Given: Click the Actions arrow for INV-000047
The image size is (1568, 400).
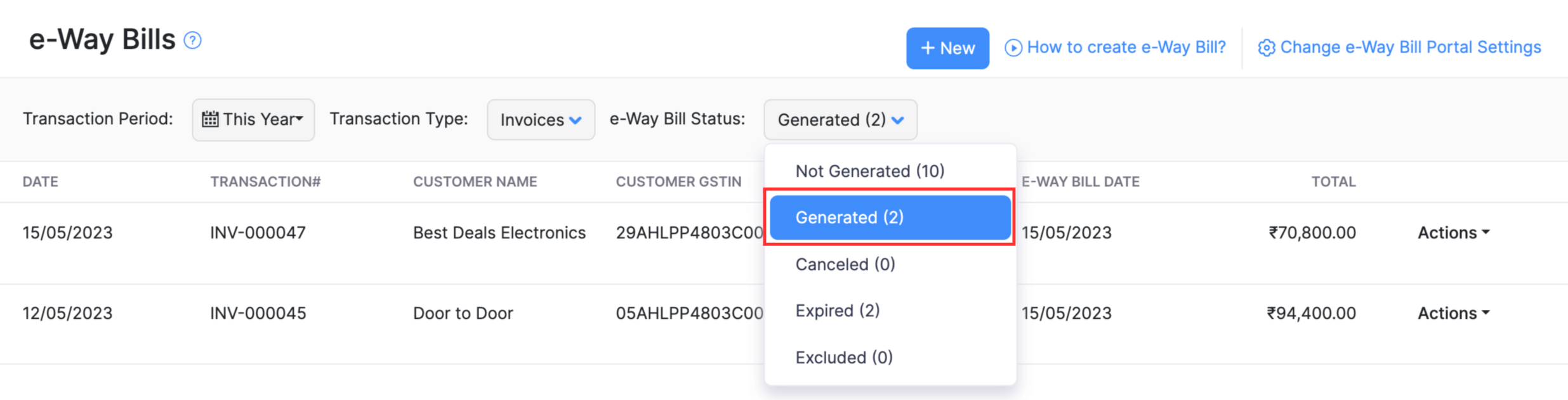Looking at the screenshot, I should (1485, 233).
